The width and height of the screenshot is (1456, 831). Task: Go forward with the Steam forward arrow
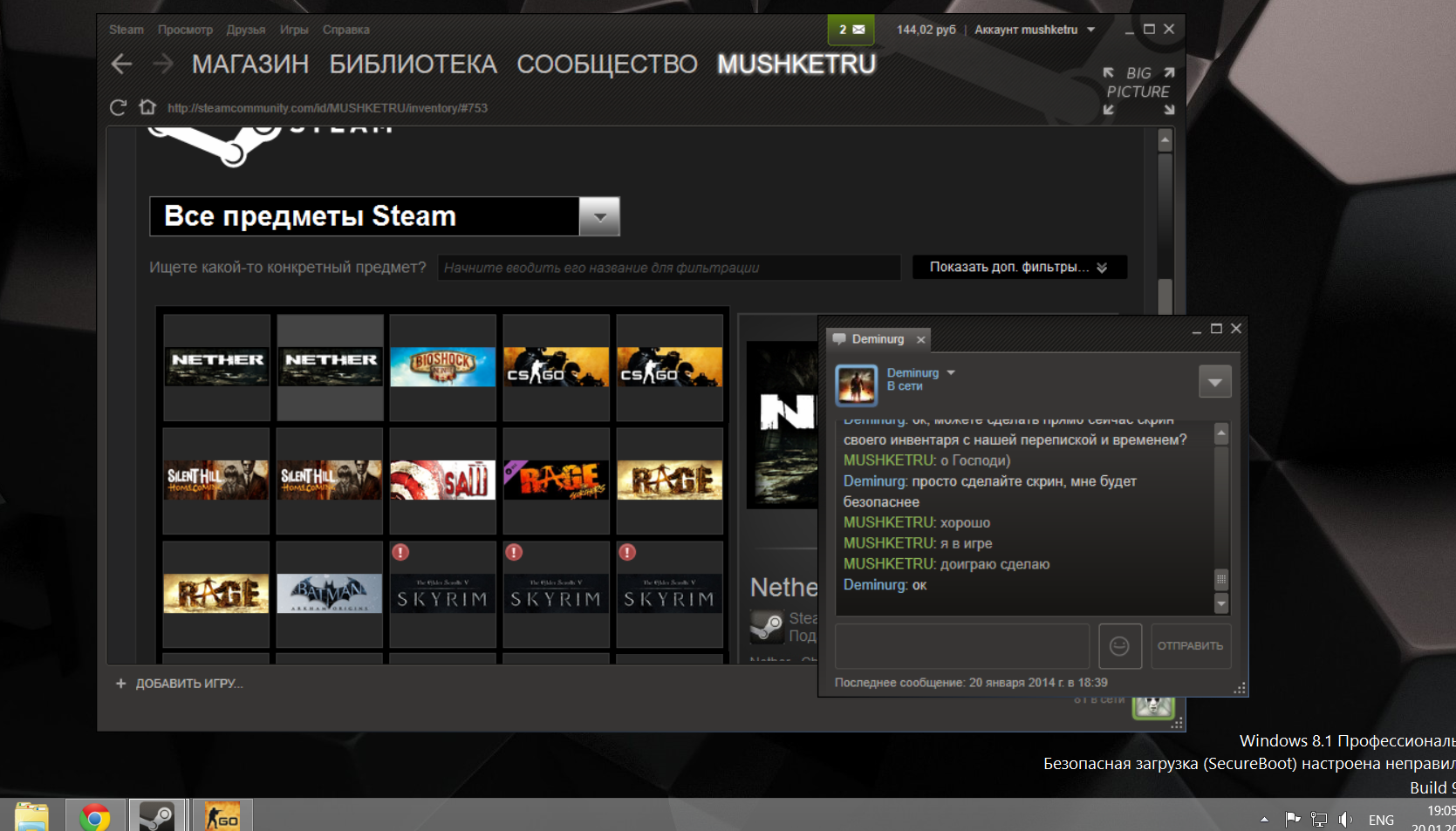point(162,64)
